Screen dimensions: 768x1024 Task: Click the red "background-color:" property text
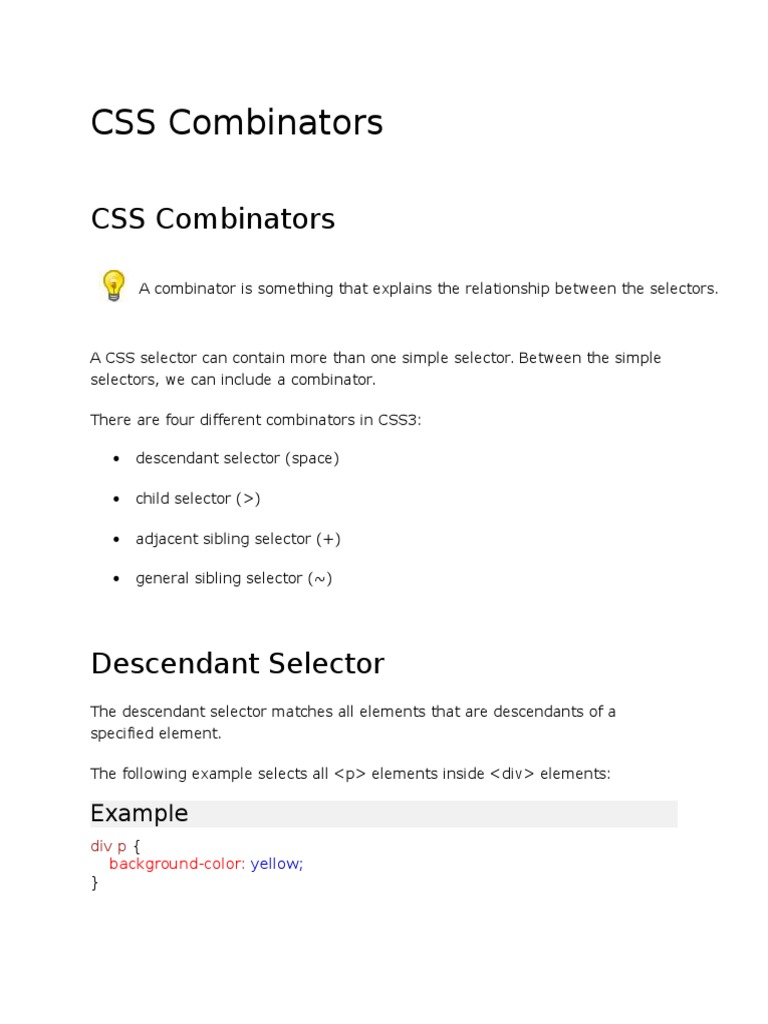coord(177,864)
